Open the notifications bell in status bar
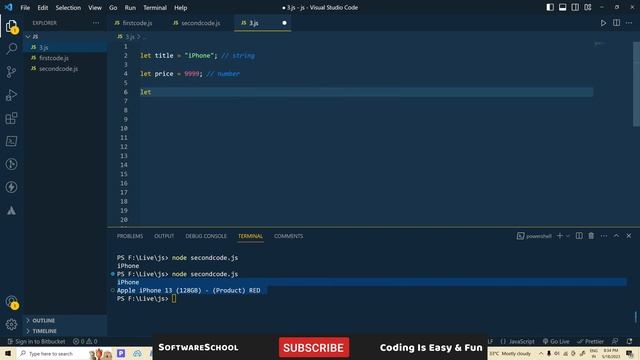The image size is (640, 360). pos(629,341)
